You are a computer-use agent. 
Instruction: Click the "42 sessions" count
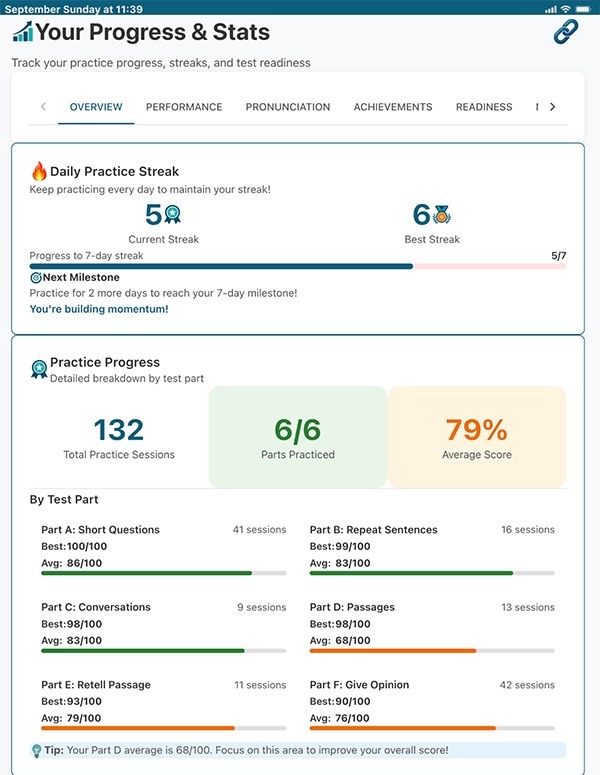527,685
